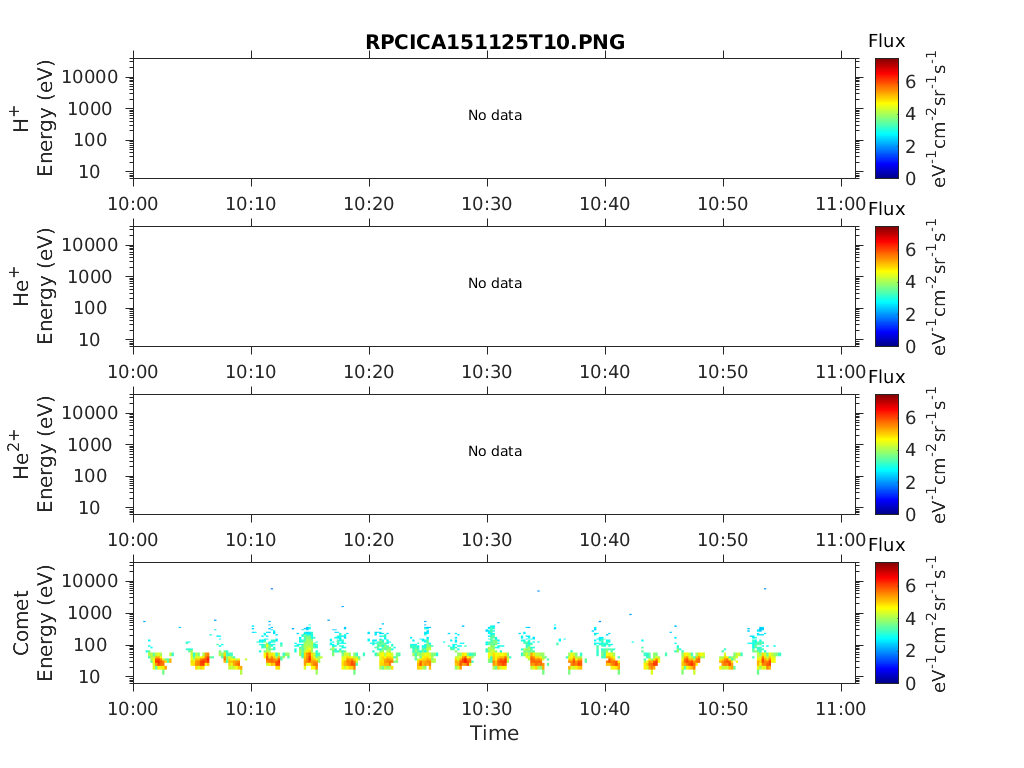Click the 4 label on He+ colorbar
This screenshot has width=1024, height=768.
tap(910, 282)
